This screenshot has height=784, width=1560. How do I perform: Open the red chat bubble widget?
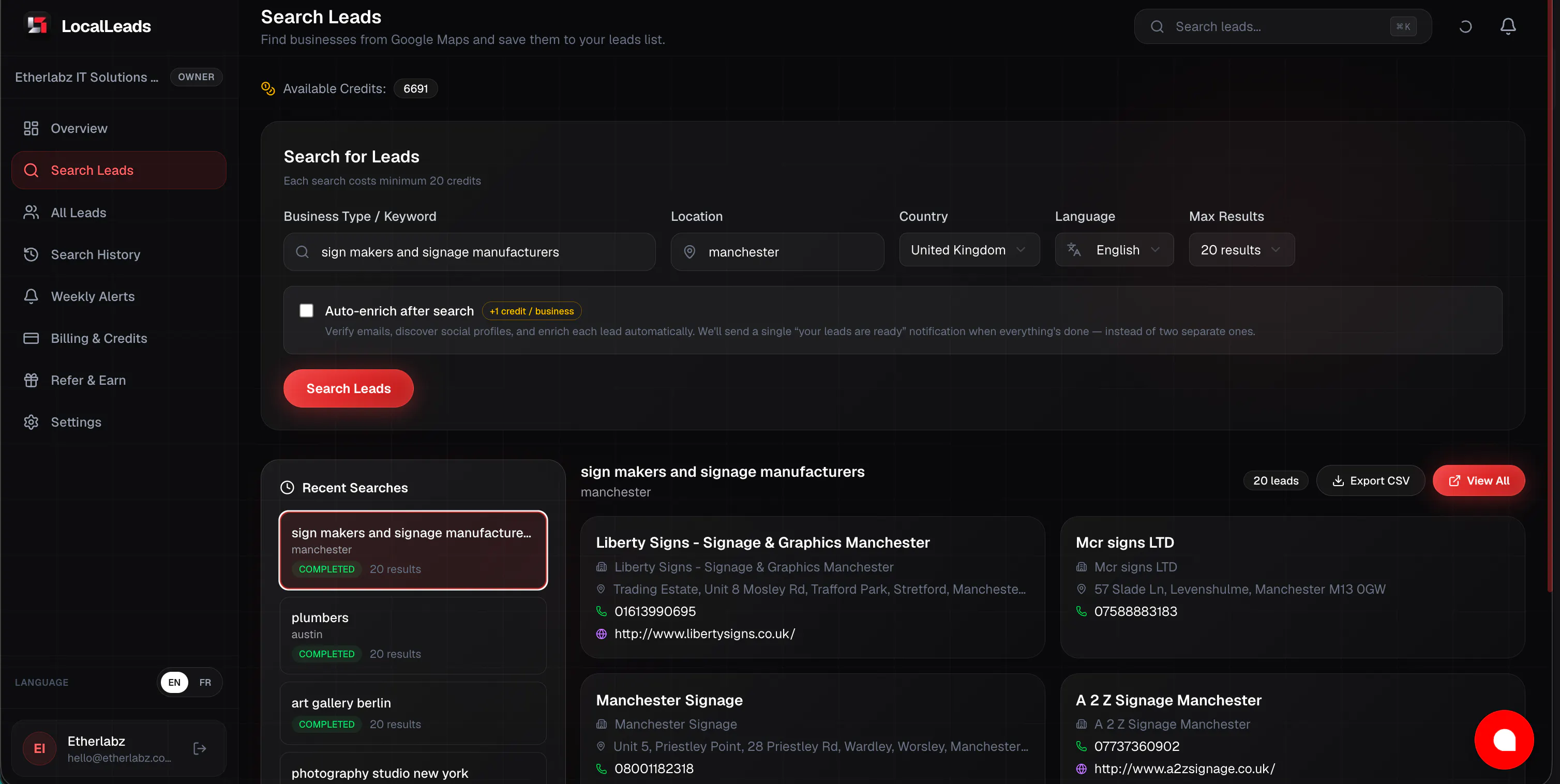pos(1504,740)
